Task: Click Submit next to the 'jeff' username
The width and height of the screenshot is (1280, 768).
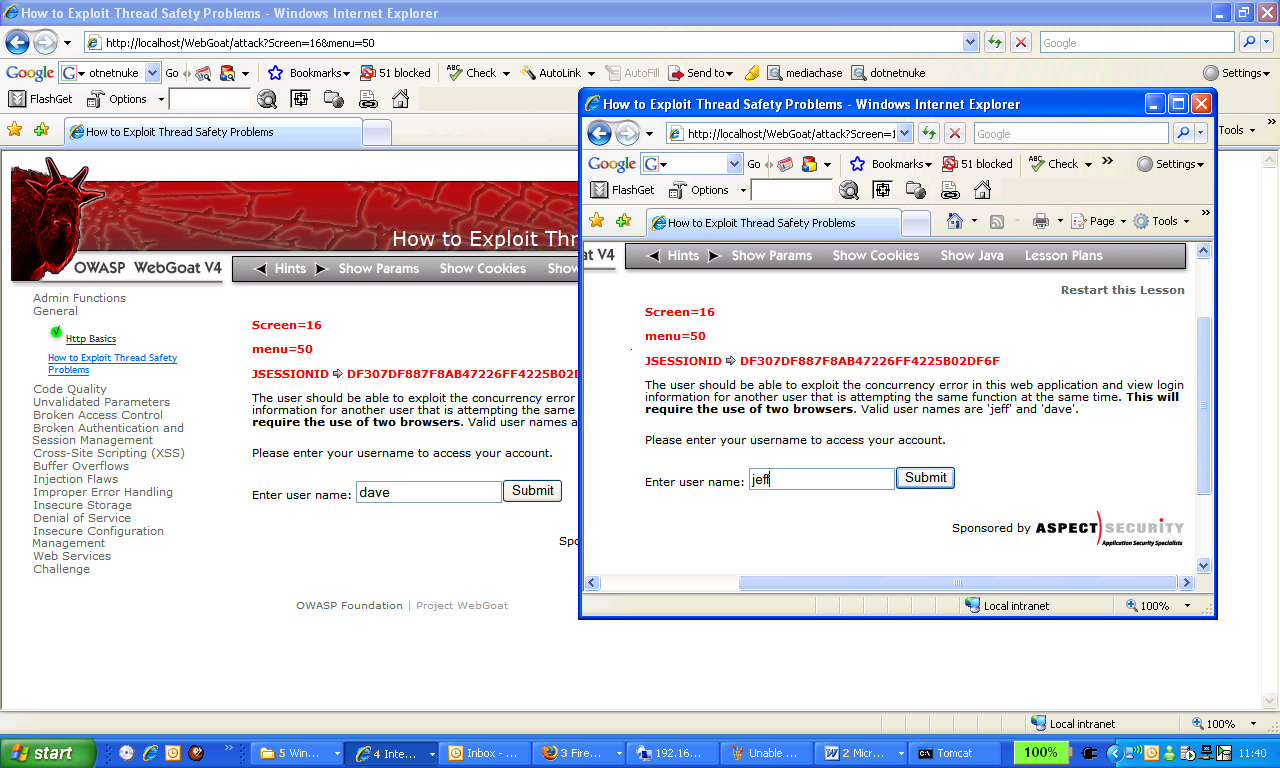Action: click(925, 478)
